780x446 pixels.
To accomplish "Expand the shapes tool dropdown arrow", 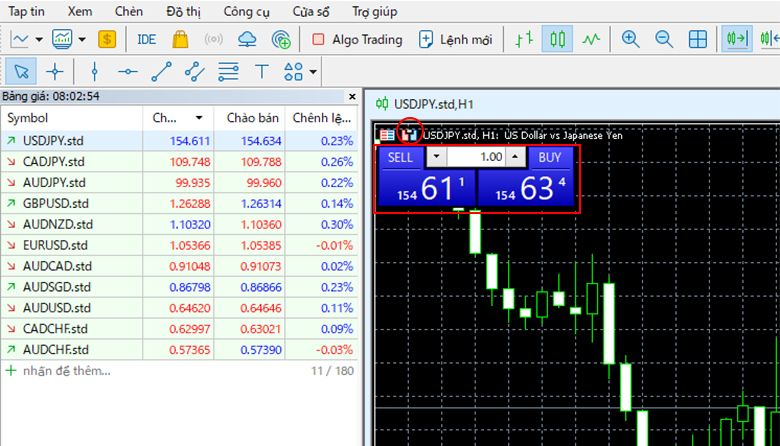I will pyautogui.click(x=313, y=72).
